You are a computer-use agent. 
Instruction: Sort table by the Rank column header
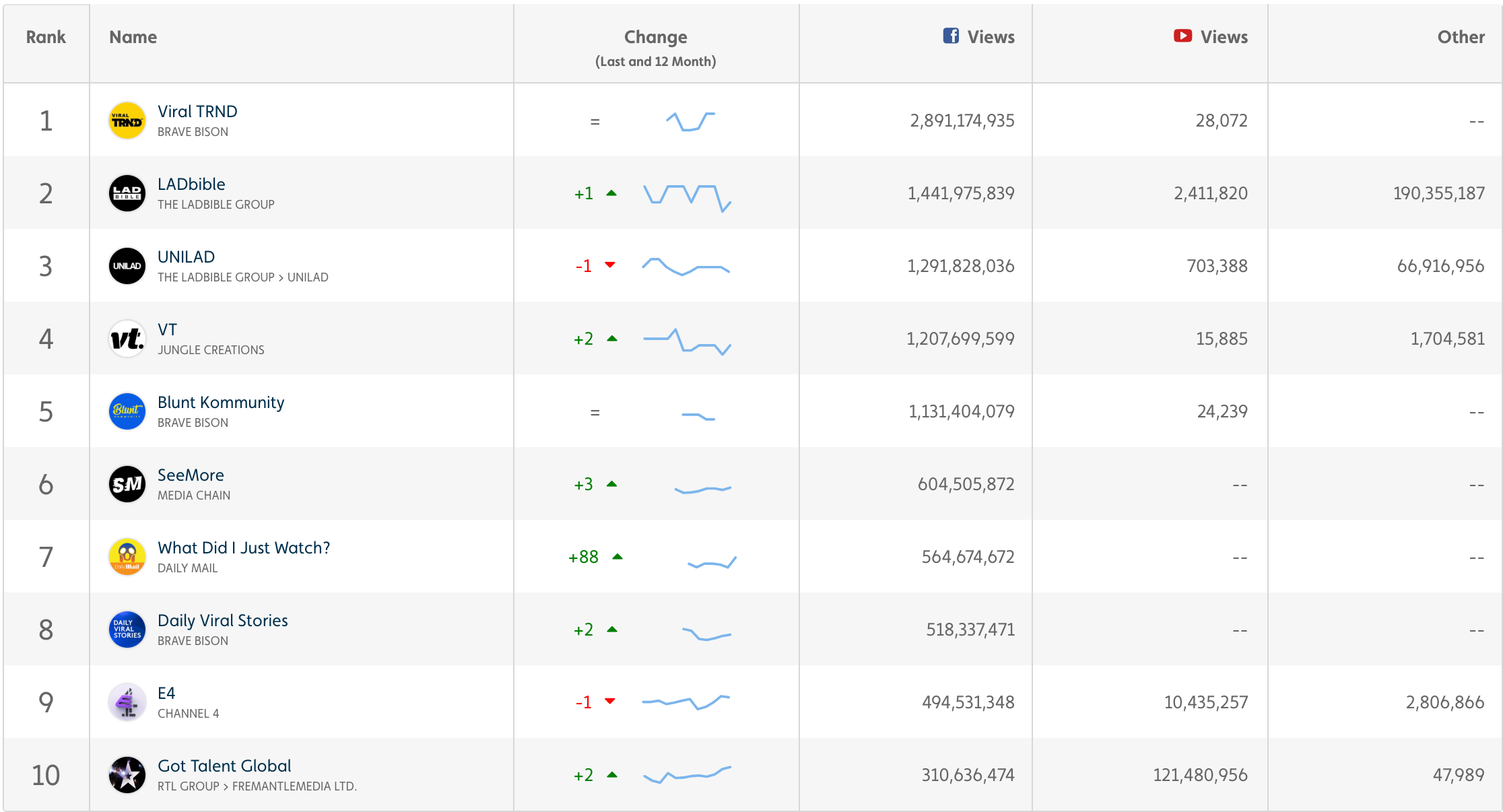46,37
